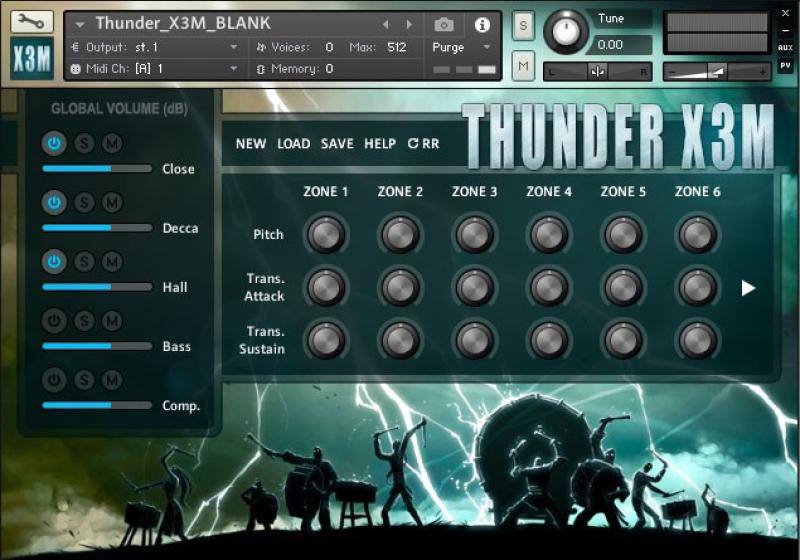Enable Comp. mic power button
This screenshot has height=560, width=800.
tap(54, 380)
